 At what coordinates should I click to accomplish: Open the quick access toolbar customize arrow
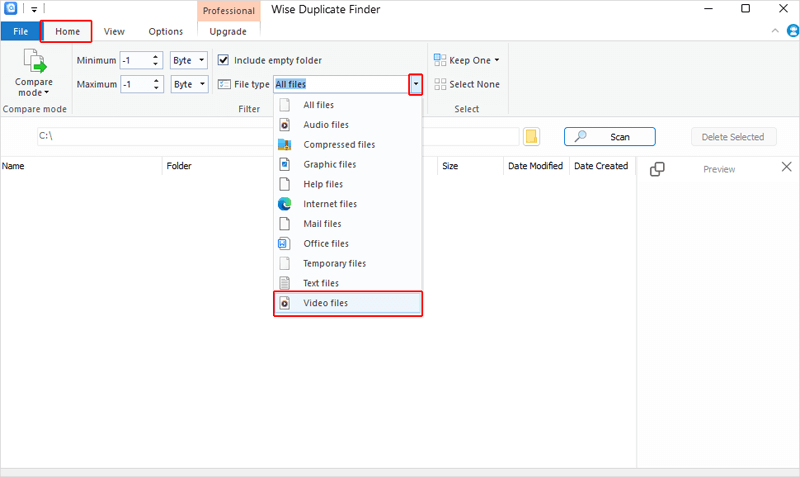pos(34,9)
